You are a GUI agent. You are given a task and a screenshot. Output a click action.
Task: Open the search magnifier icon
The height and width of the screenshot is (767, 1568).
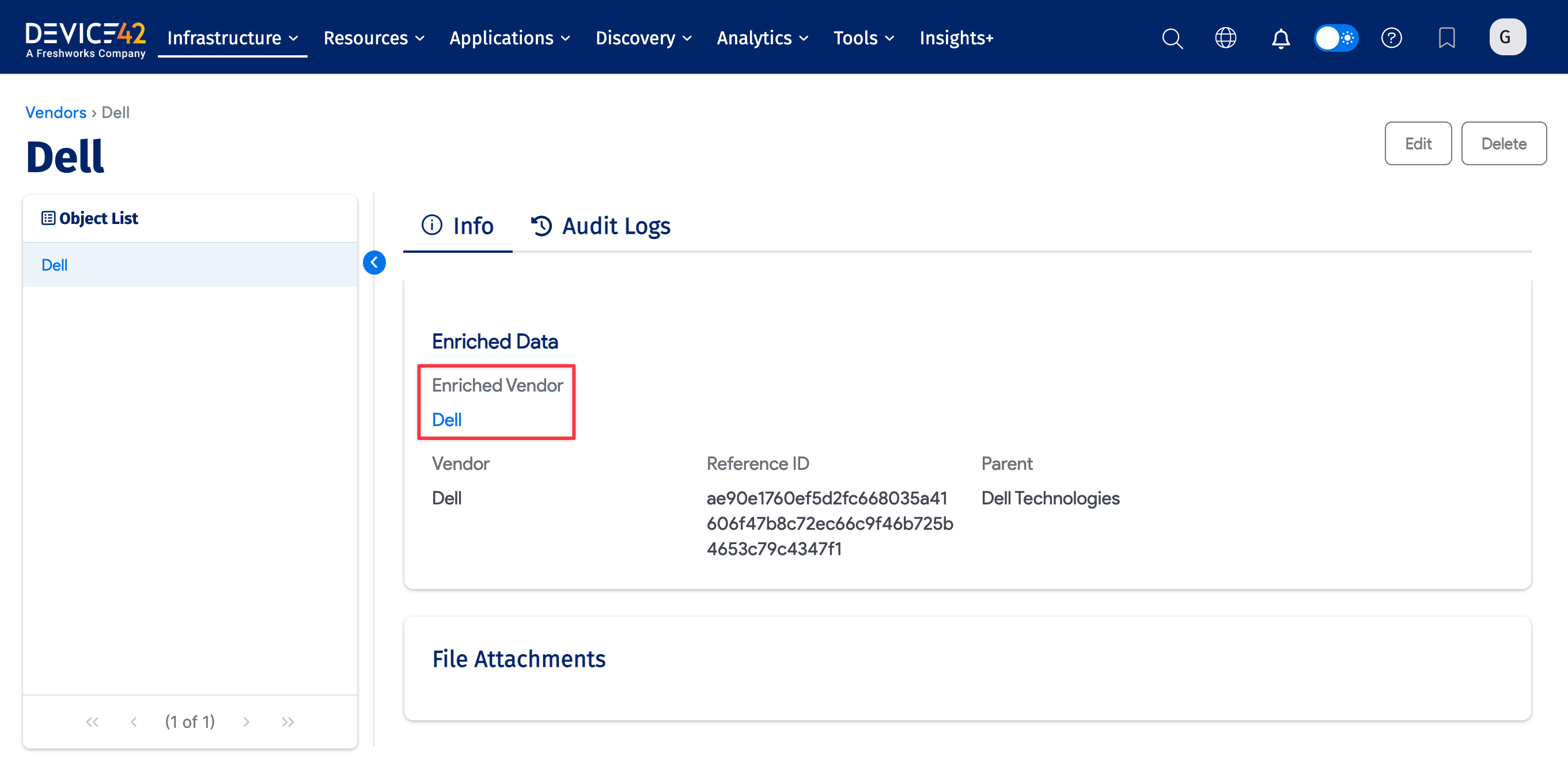[x=1172, y=37]
